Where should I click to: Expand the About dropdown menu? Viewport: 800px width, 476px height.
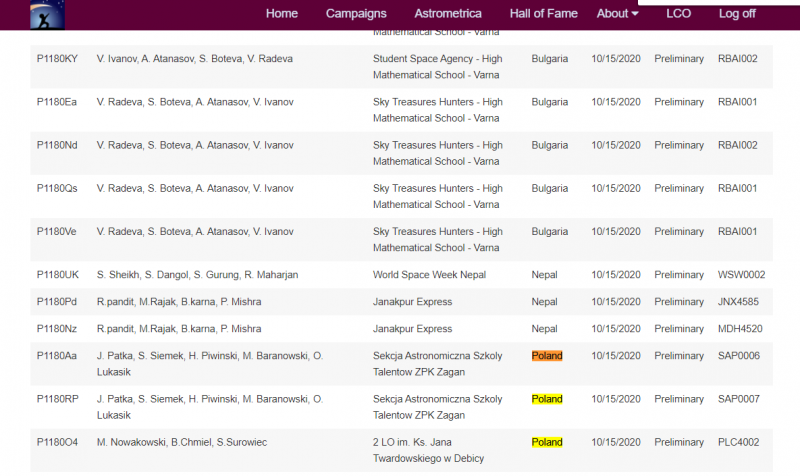617,13
